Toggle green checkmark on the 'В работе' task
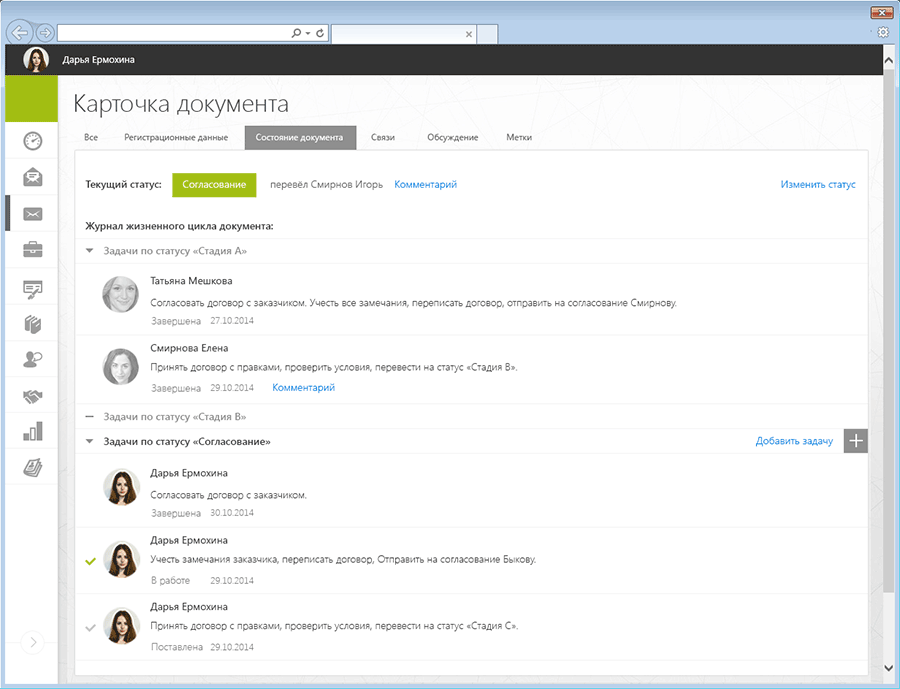 point(91,561)
